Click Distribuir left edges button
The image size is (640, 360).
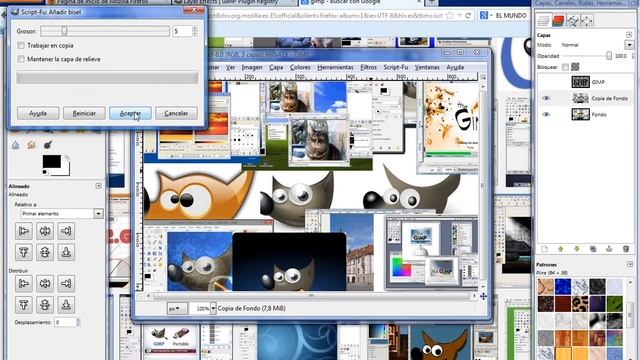(x=24, y=283)
